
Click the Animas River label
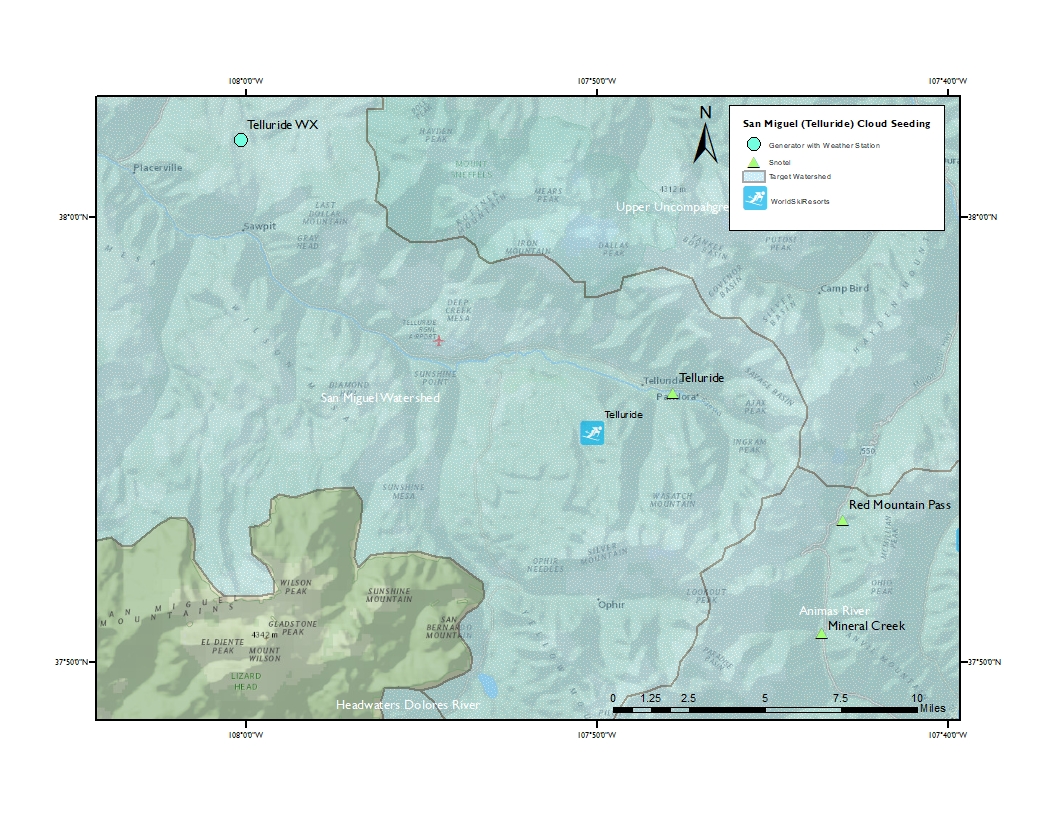[x=834, y=611]
